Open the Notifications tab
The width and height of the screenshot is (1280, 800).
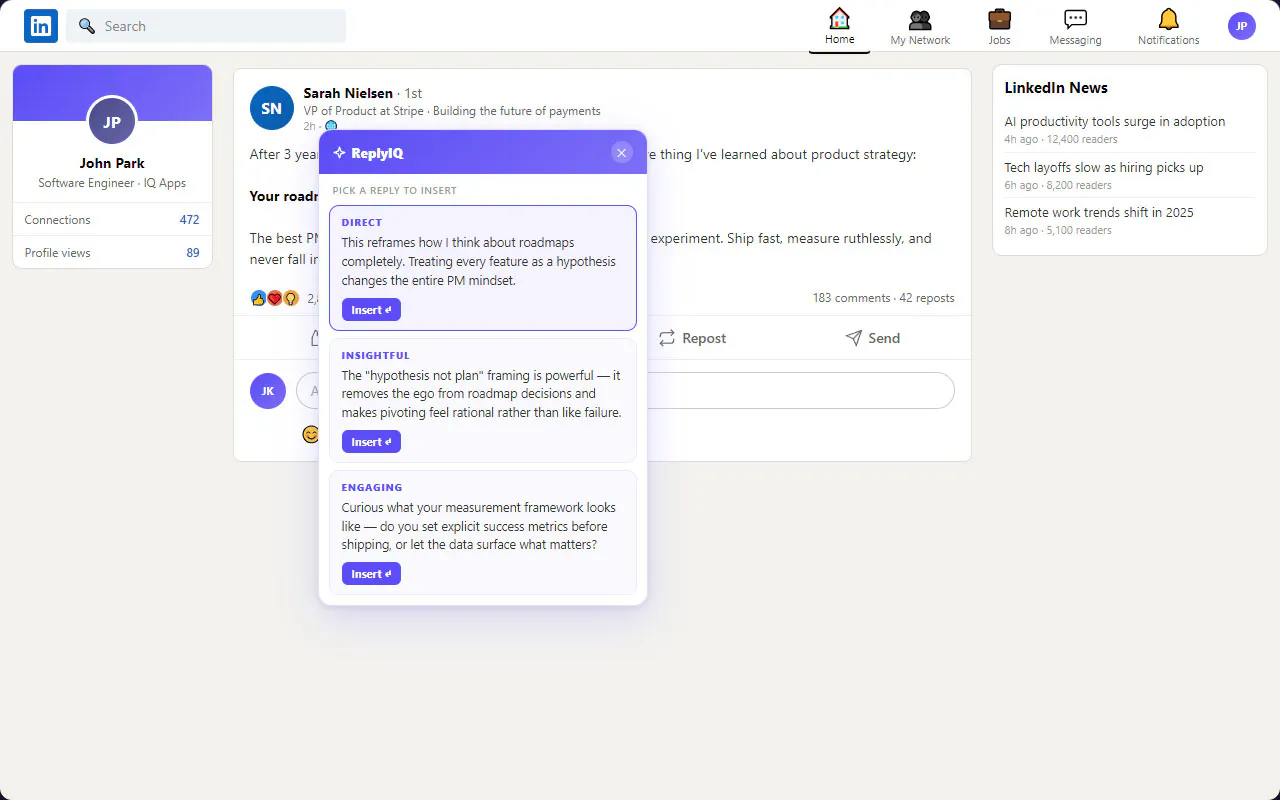pyautogui.click(x=1168, y=27)
